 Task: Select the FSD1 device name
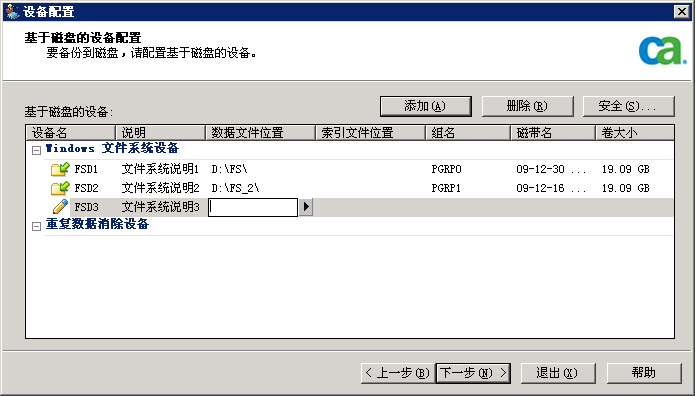[x=86, y=169]
